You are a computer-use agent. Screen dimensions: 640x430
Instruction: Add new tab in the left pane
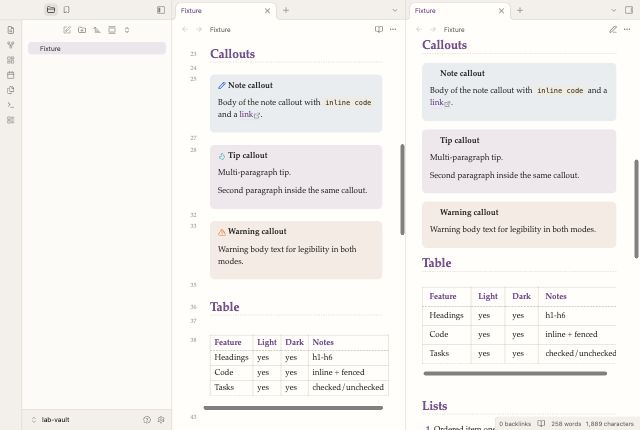coord(286,11)
